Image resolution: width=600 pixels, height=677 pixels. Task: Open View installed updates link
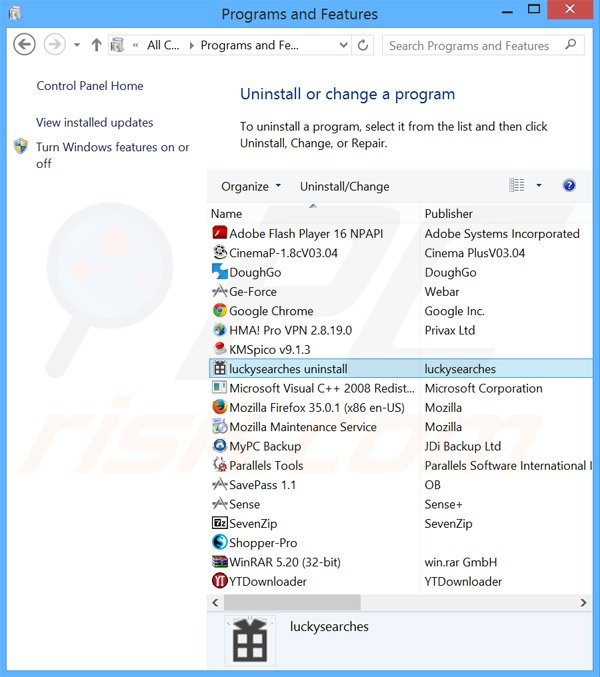click(95, 123)
